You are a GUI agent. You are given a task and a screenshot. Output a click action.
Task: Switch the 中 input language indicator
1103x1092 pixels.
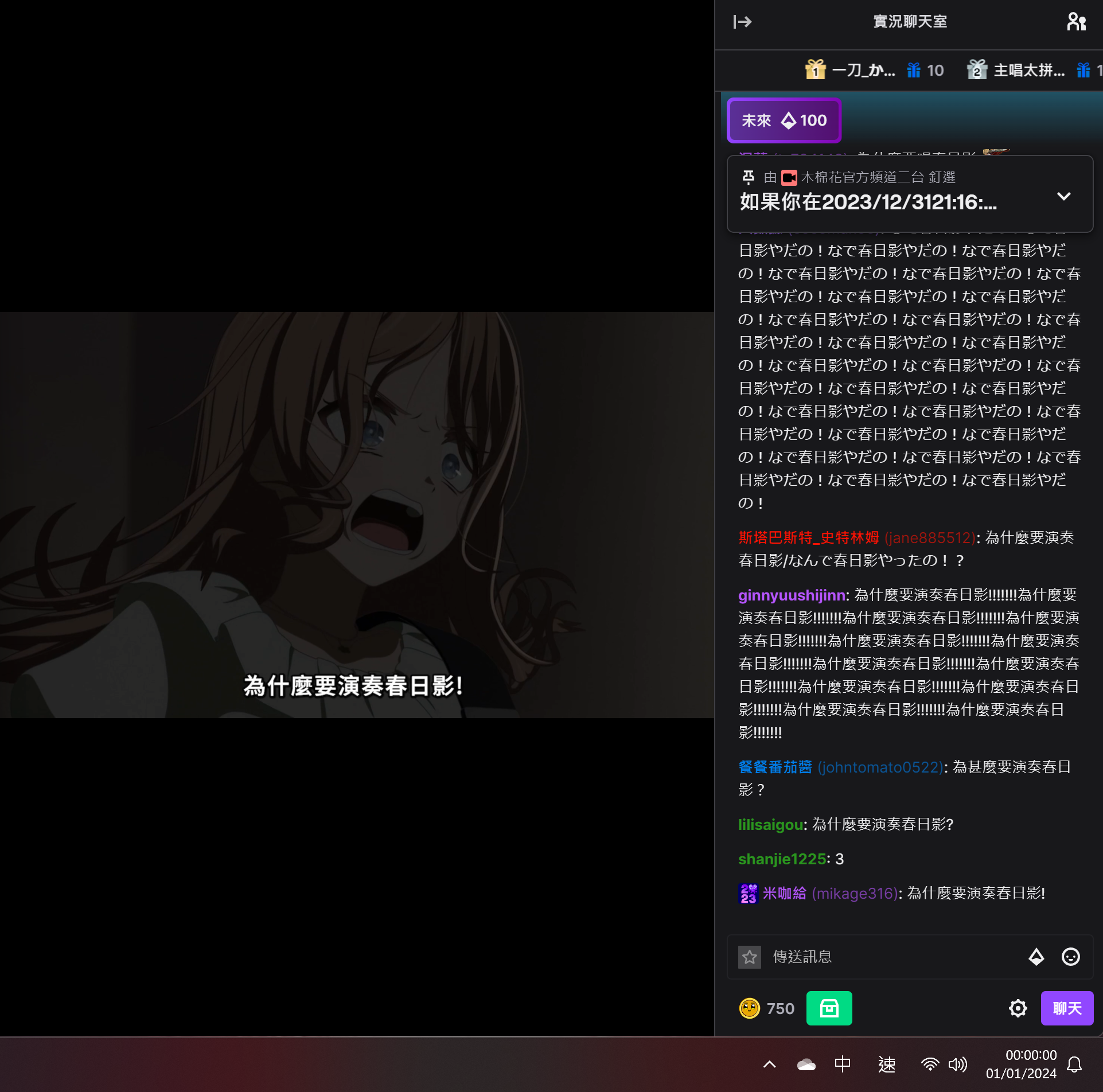point(842,1064)
